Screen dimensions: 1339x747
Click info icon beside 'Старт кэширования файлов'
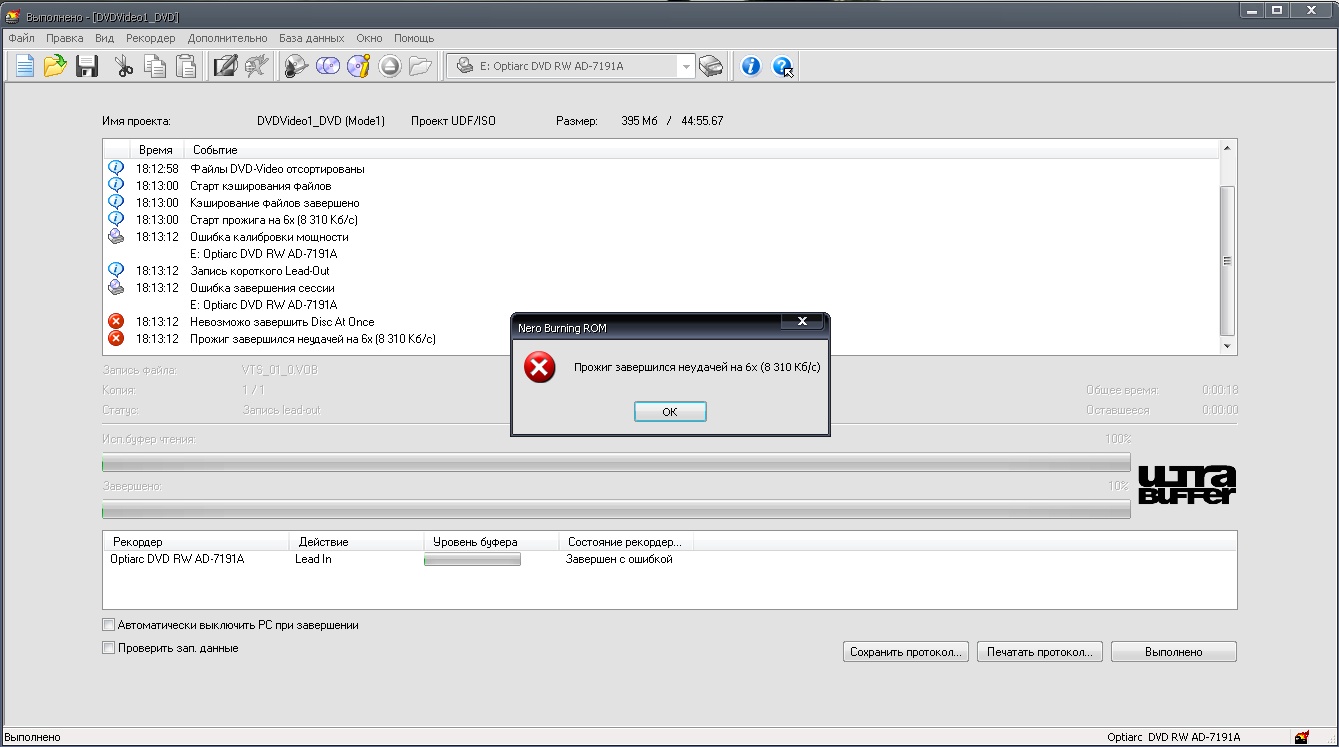[116, 186]
